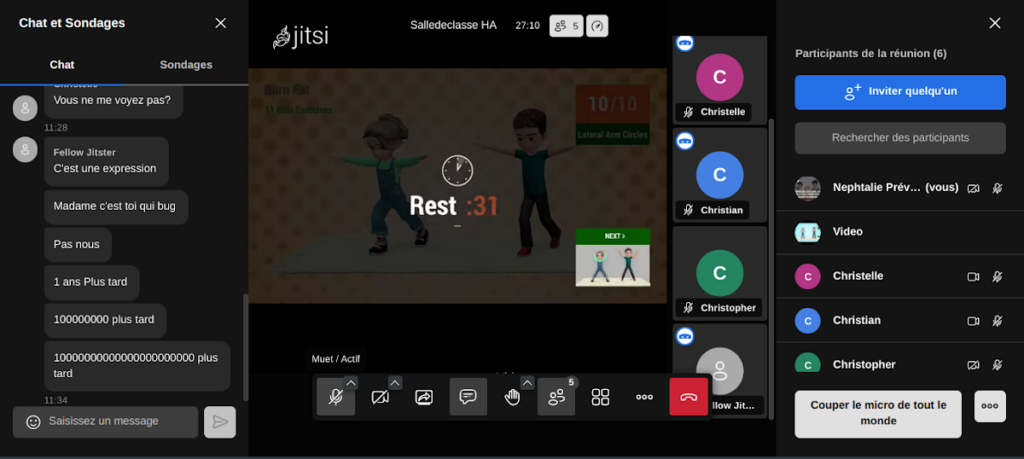This screenshot has height=459, width=1024.
Task: Click muted mic icon on Christopher's thumbnail
Action: click(x=688, y=308)
